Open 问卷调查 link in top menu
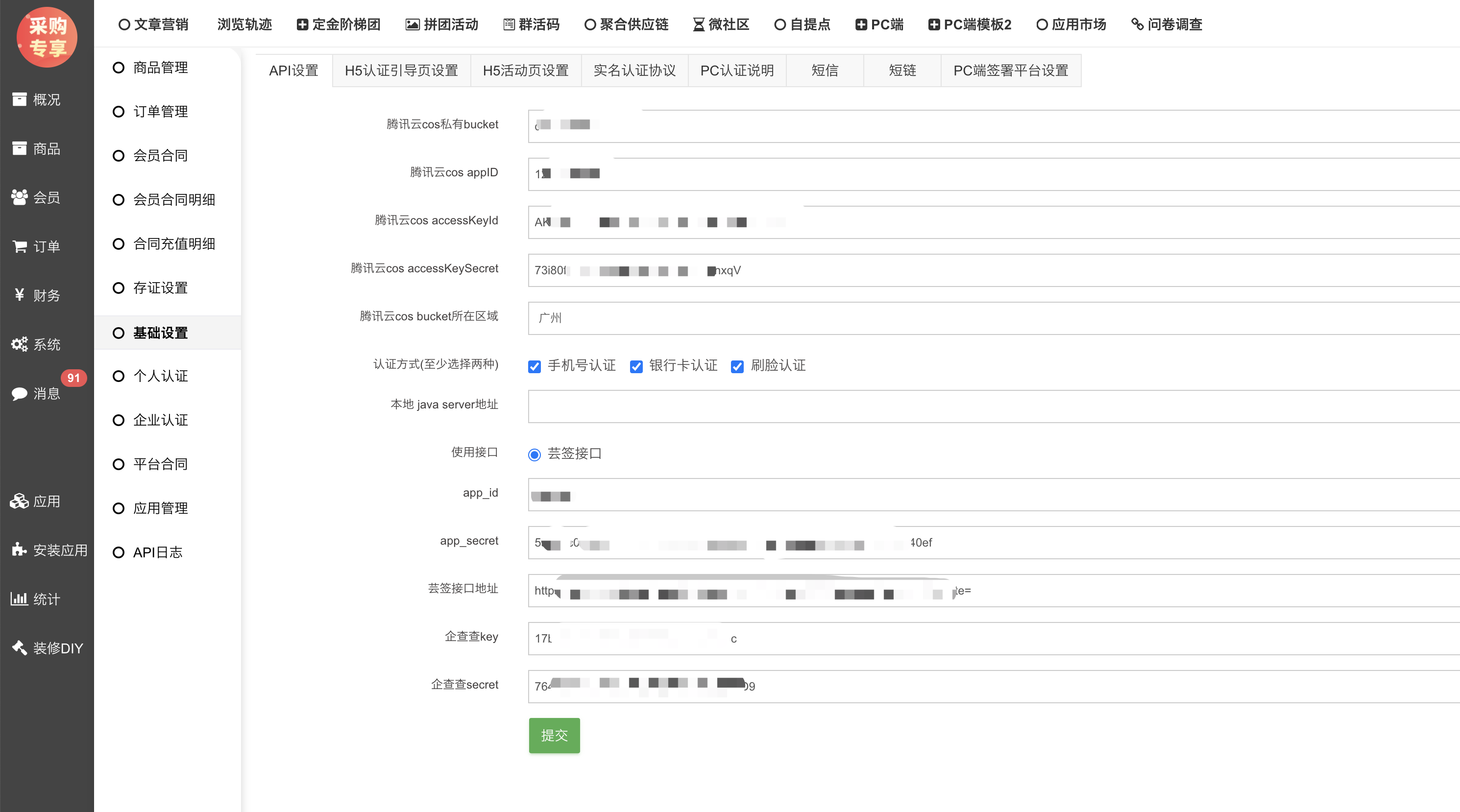Screen dimensions: 1460x812 point(1167,24)
